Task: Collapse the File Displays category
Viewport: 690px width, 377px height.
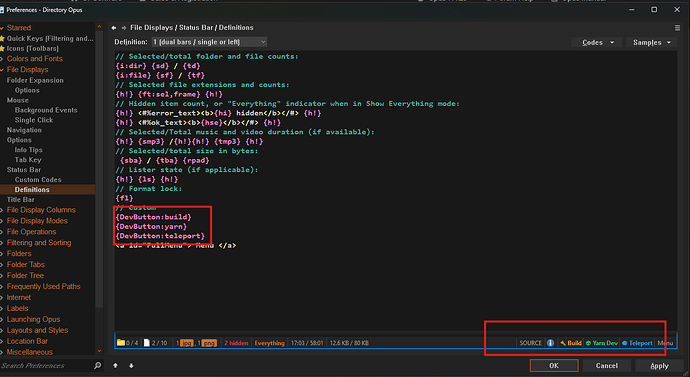Action: (x=2, y=70)
